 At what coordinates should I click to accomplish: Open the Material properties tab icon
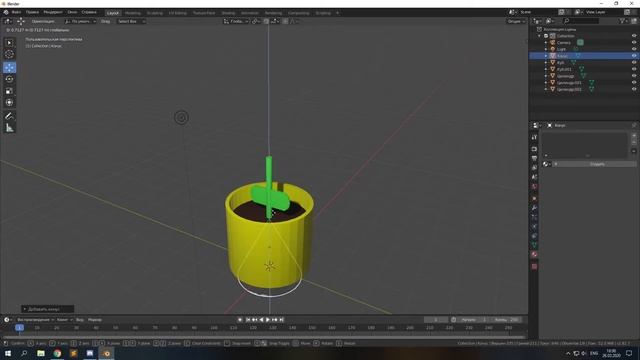534,254
